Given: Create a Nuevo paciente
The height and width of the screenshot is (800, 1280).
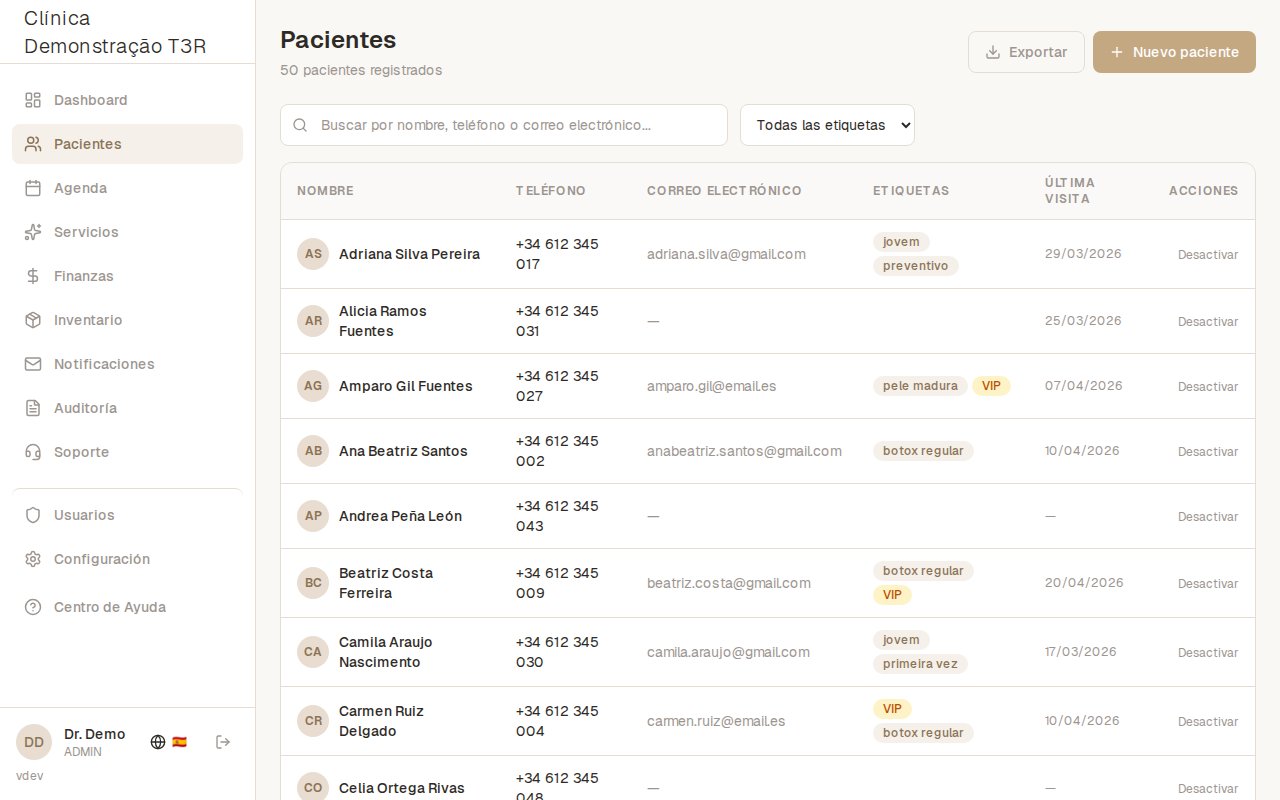Looking at the screenshot, I should pos(1174,51).
